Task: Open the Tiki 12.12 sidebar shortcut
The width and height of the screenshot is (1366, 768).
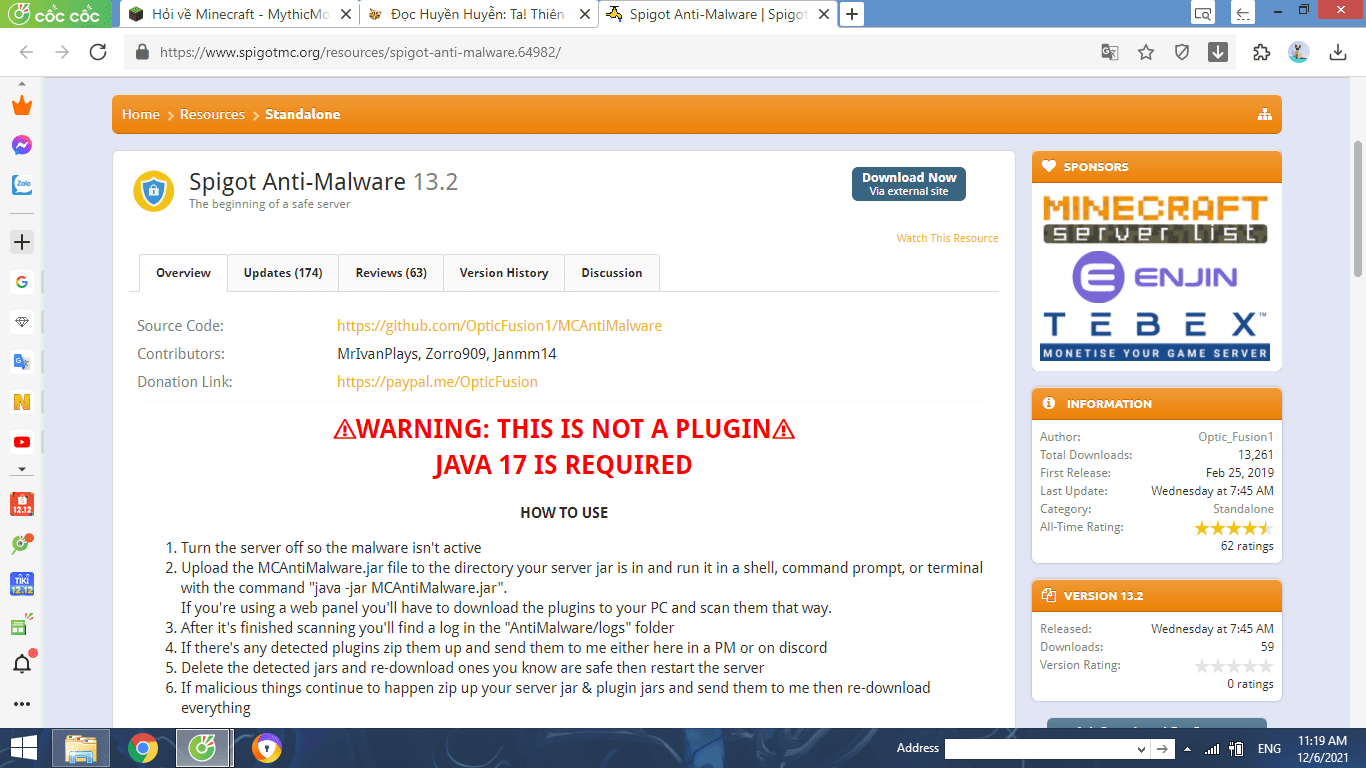Action: (x=22, y=584)
